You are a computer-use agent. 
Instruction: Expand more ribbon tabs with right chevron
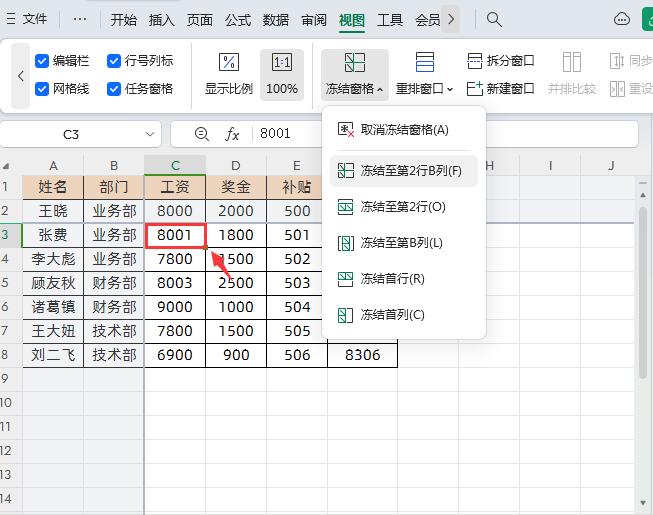tap(451, 19)
